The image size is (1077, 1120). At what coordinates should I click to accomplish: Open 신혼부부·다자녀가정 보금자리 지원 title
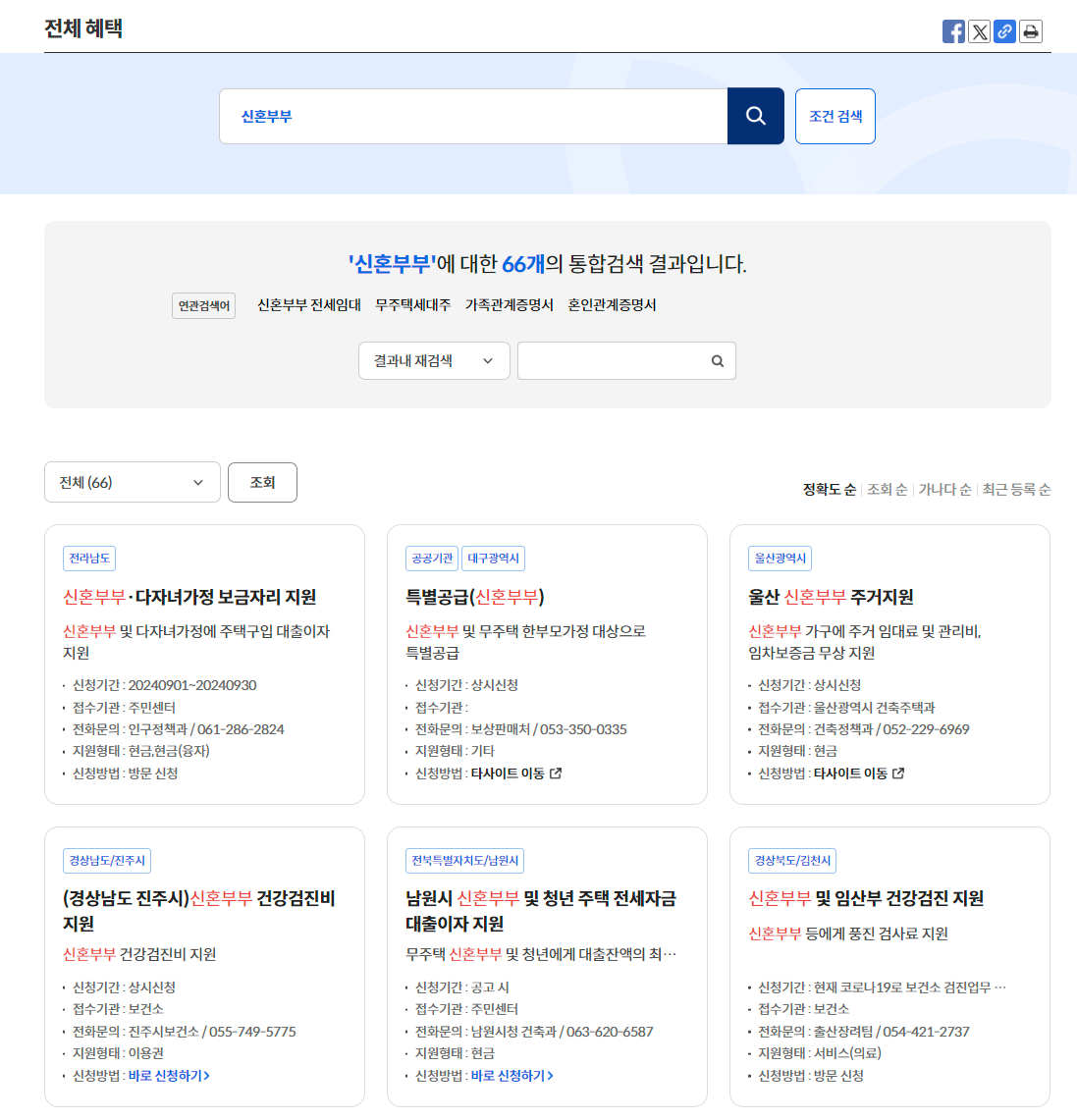[189, 597]
